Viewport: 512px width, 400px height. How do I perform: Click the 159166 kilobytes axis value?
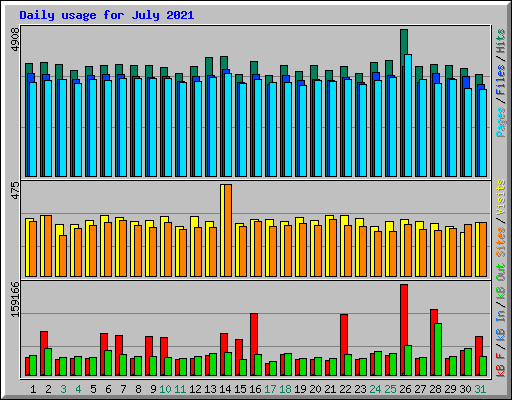coord(15,299)
